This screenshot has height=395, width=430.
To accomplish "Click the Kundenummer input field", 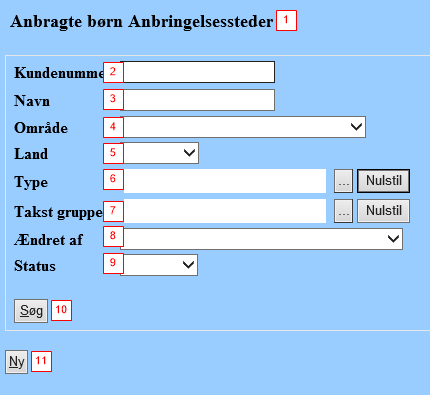I will tap(197, 72).
